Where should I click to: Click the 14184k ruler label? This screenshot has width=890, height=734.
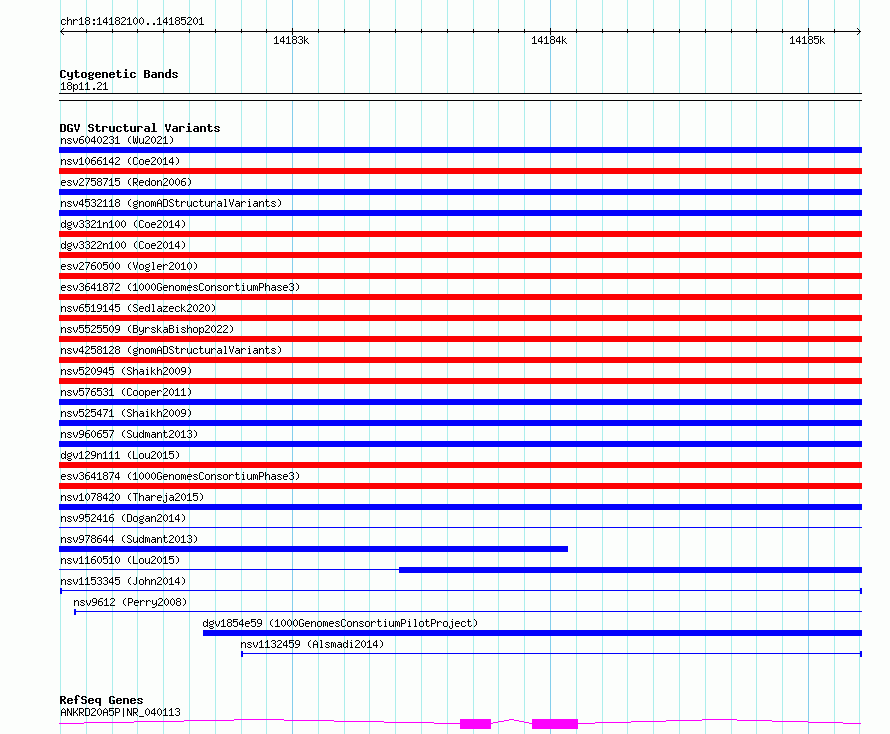tap(549, 40)
